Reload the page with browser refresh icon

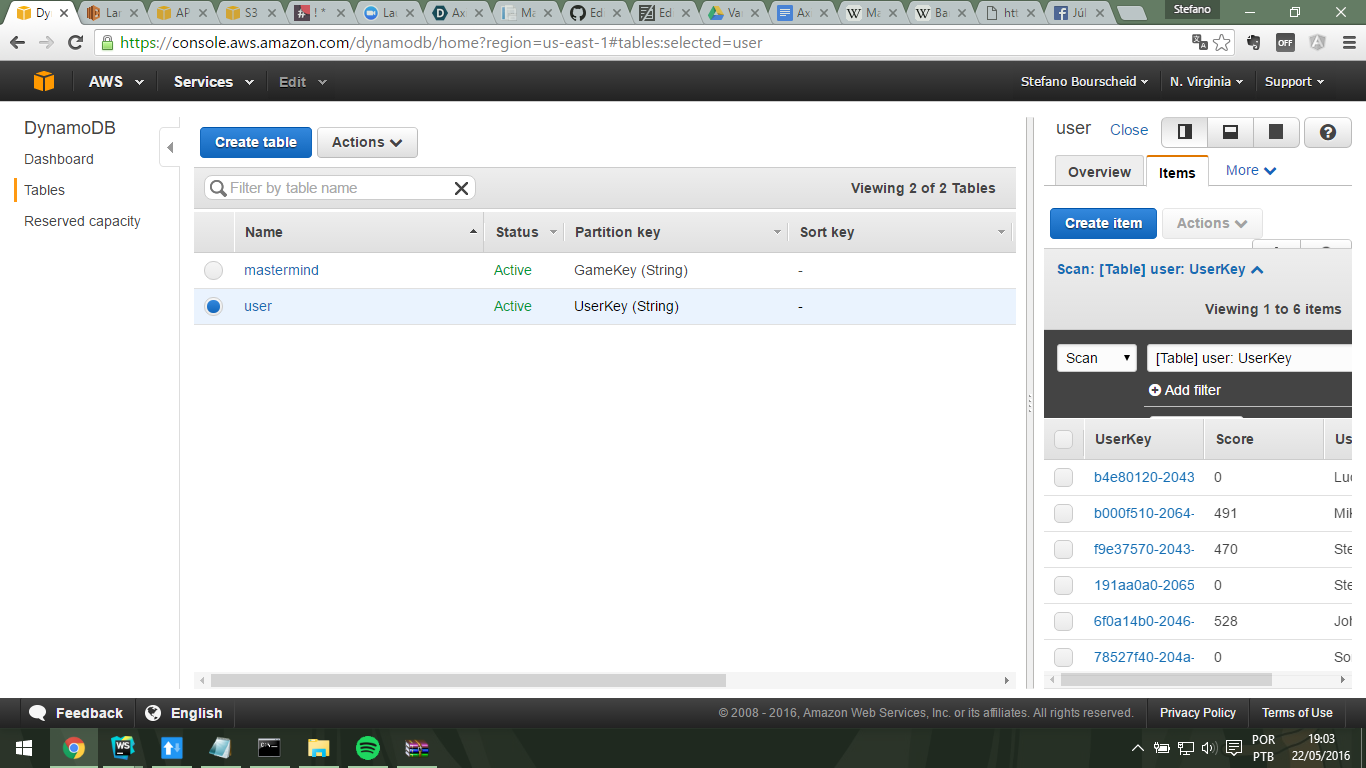click(75, 42)
